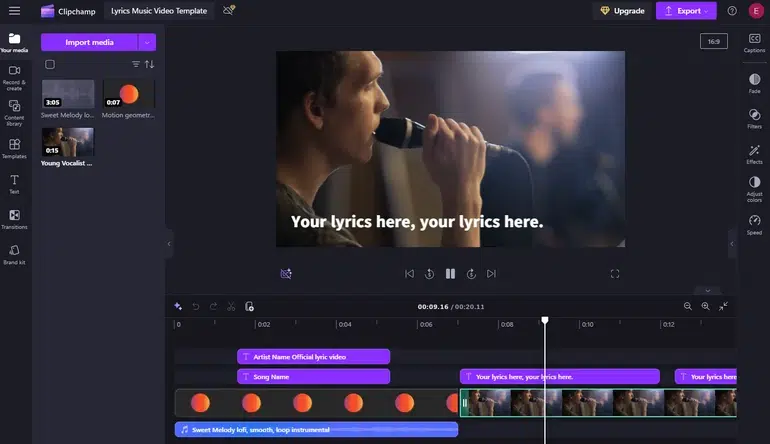Open the Filters panel
The height and width of the screenshot is (444, 770).
[x=754, y=118]
